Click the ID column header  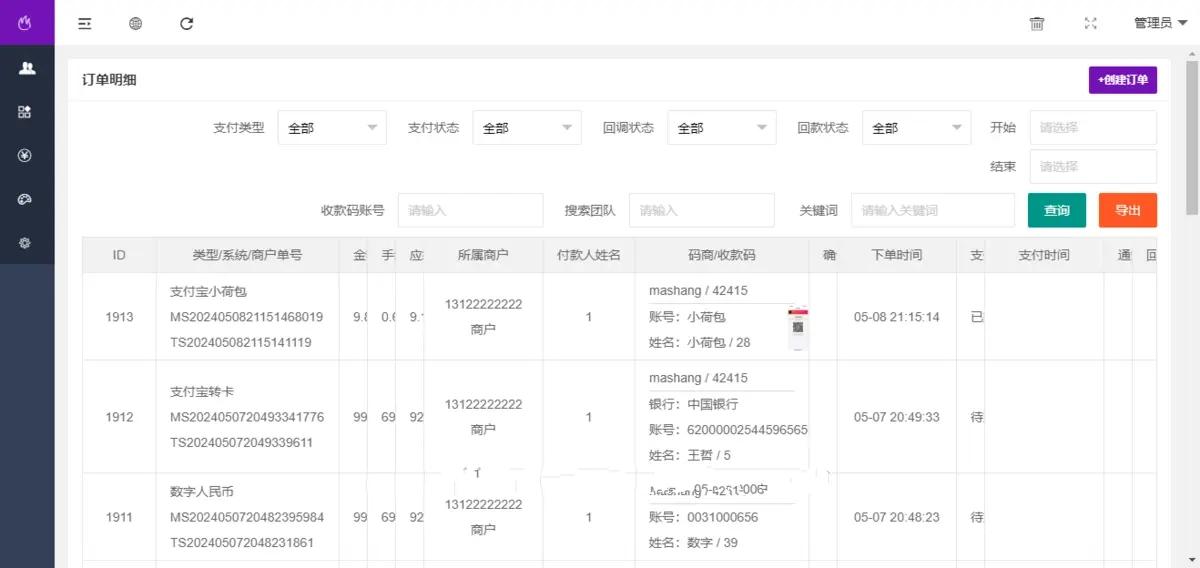tap(119, 255)
